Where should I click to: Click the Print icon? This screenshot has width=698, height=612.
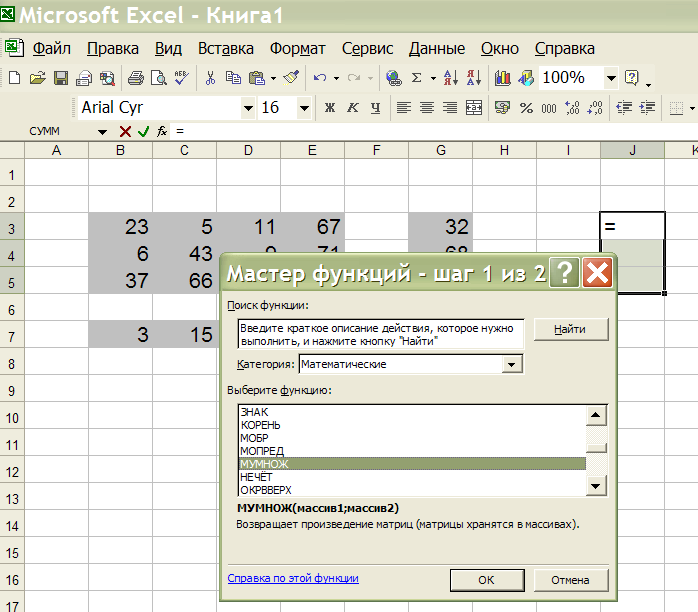135,78
